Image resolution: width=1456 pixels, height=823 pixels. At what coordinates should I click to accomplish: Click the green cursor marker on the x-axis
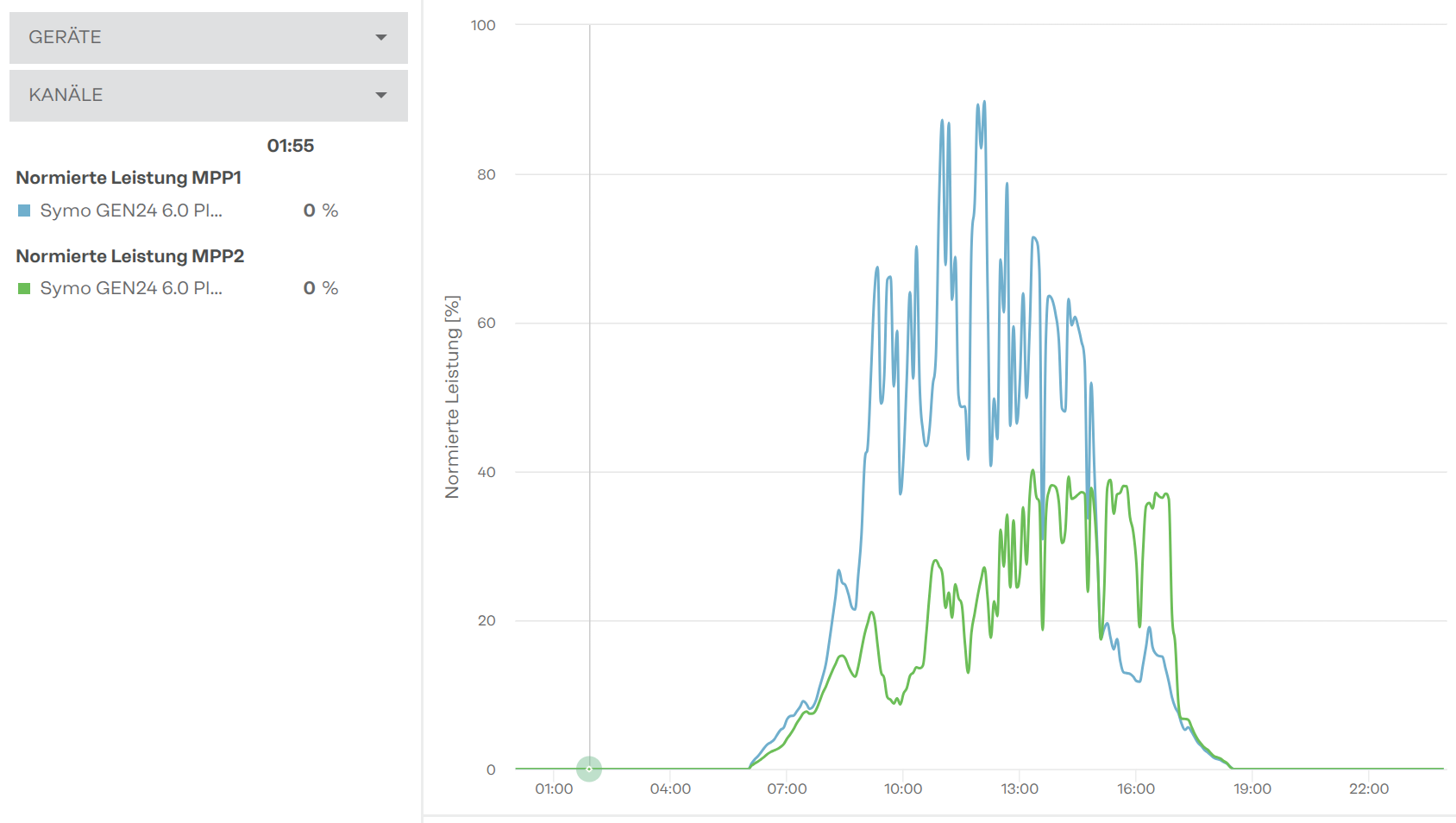pos(589,769)
